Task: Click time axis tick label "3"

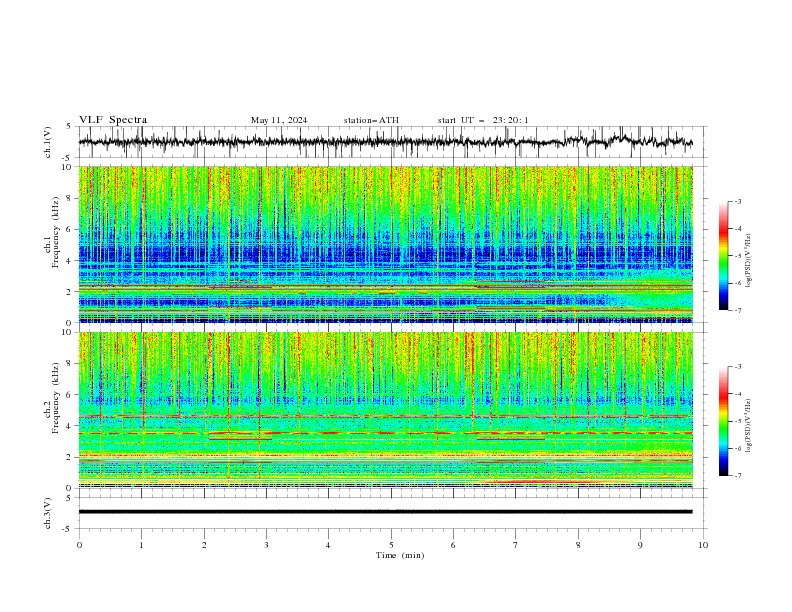Action: pos(266,545)
